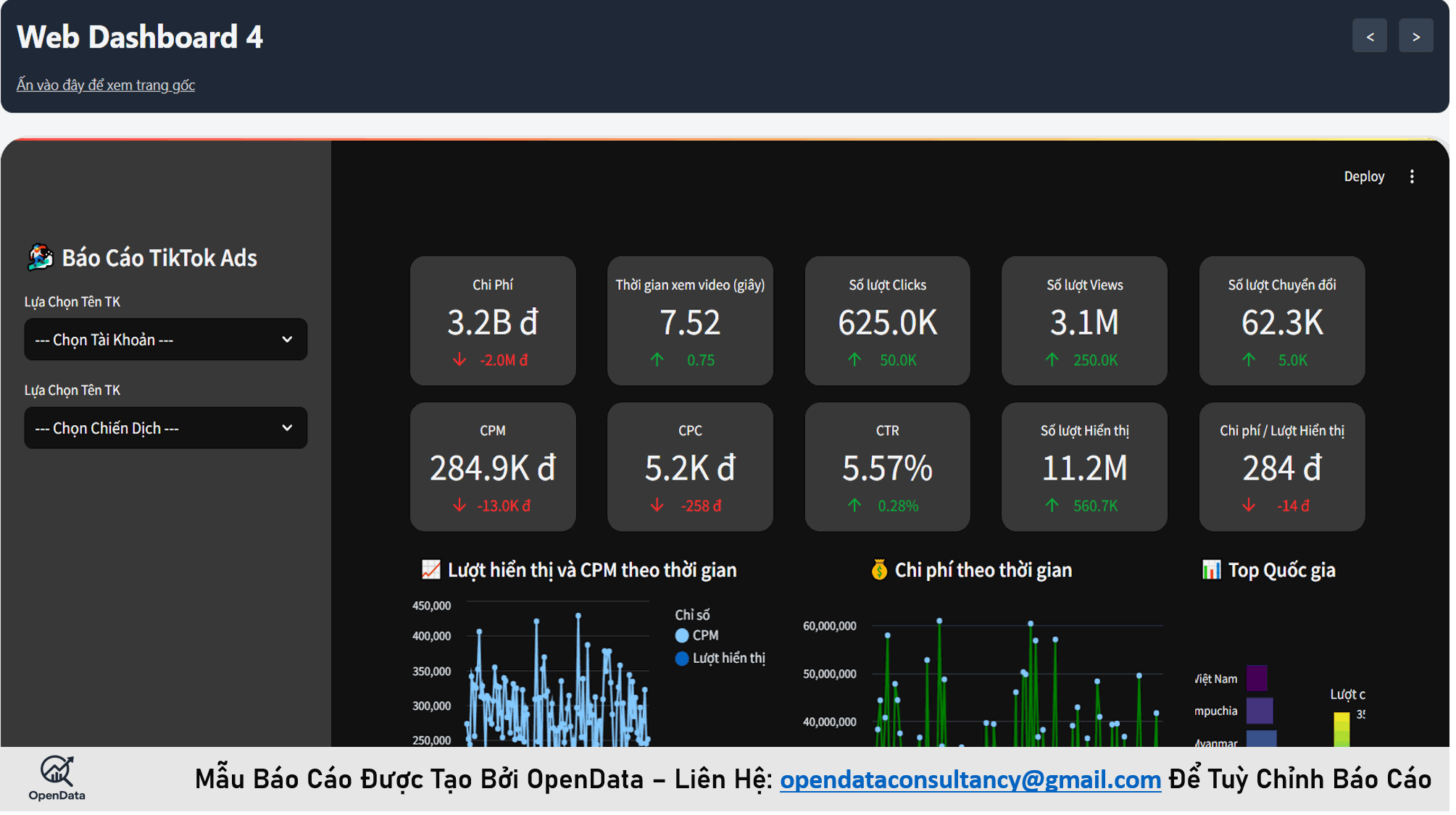Click the TikTok Ads report emoji icon
Viewport: 1456px width, 815px height.
(x=41, y=257)
